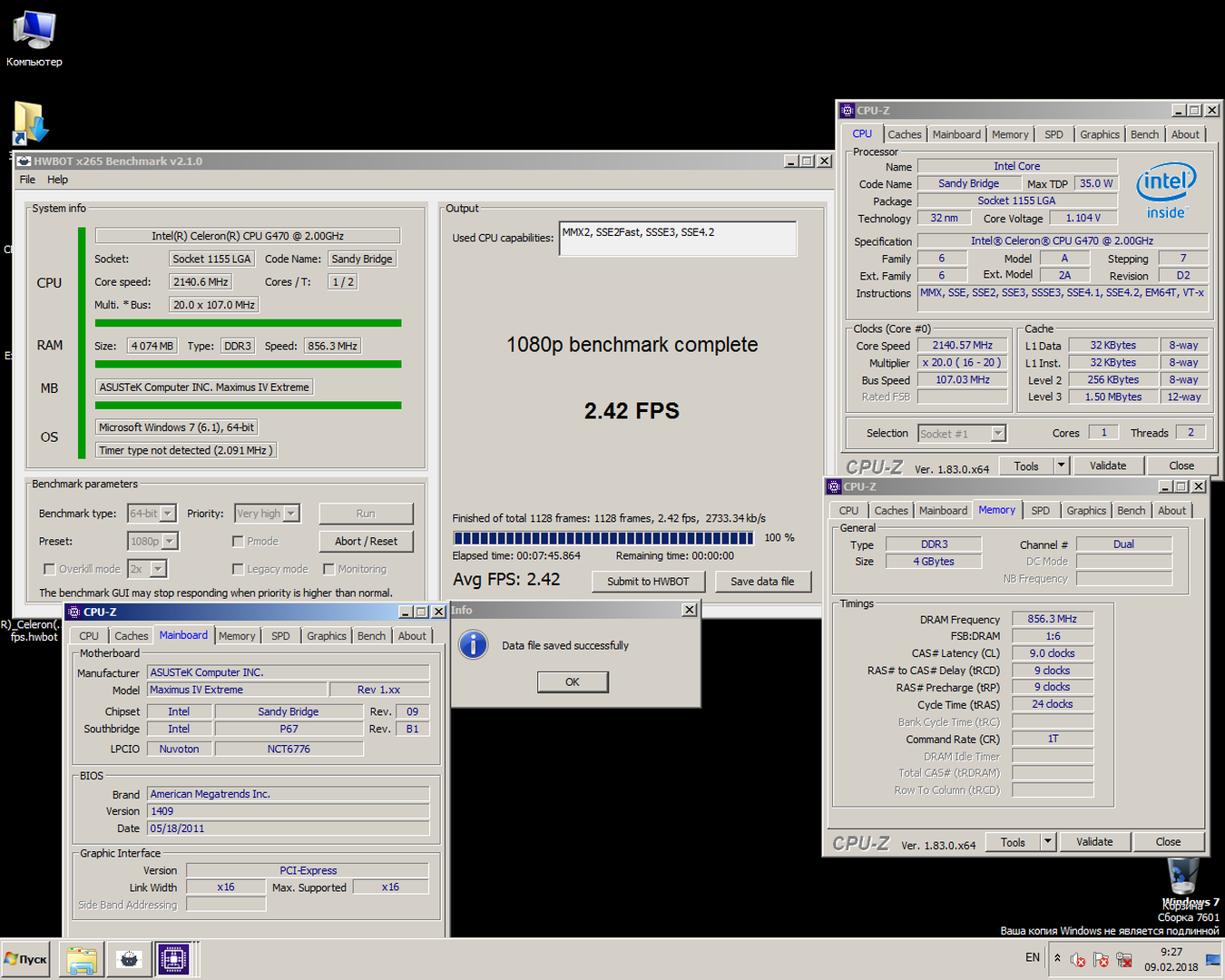Click Save data file button
The image size is (1225, 980).
[762, 582]
